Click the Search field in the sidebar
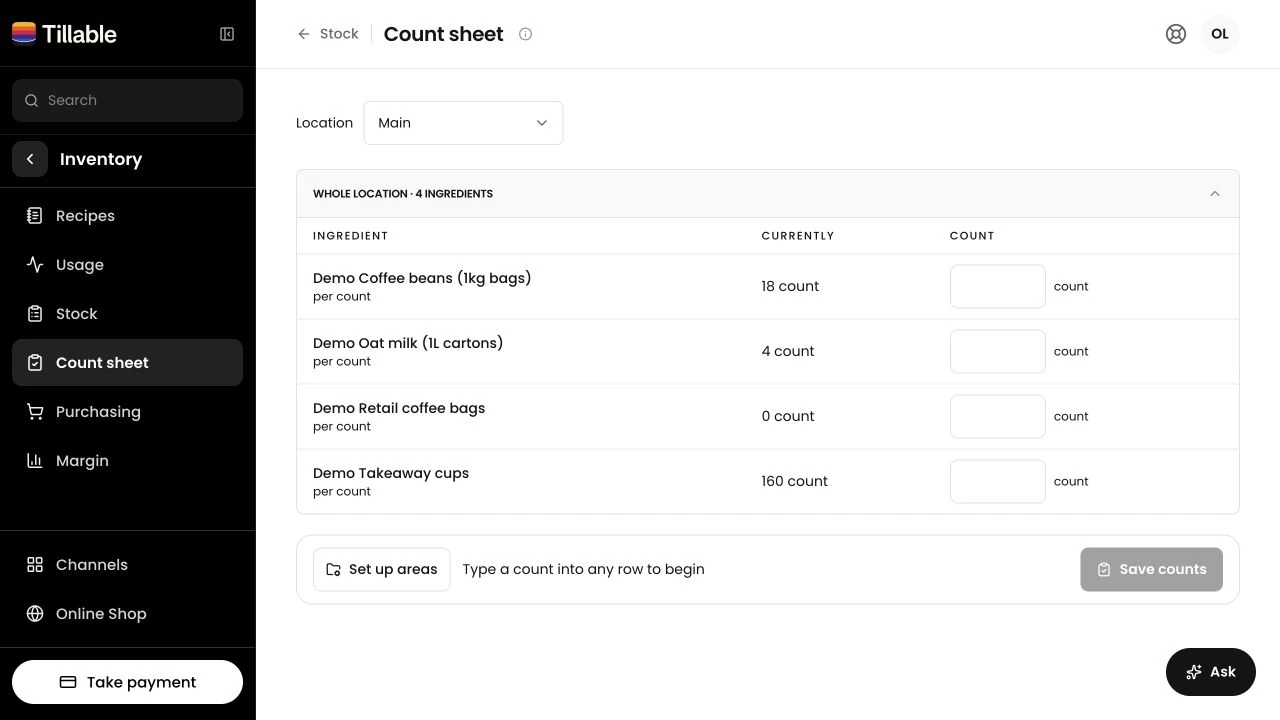This screenshot has width=1280, height=720. (x=127, y=100)
